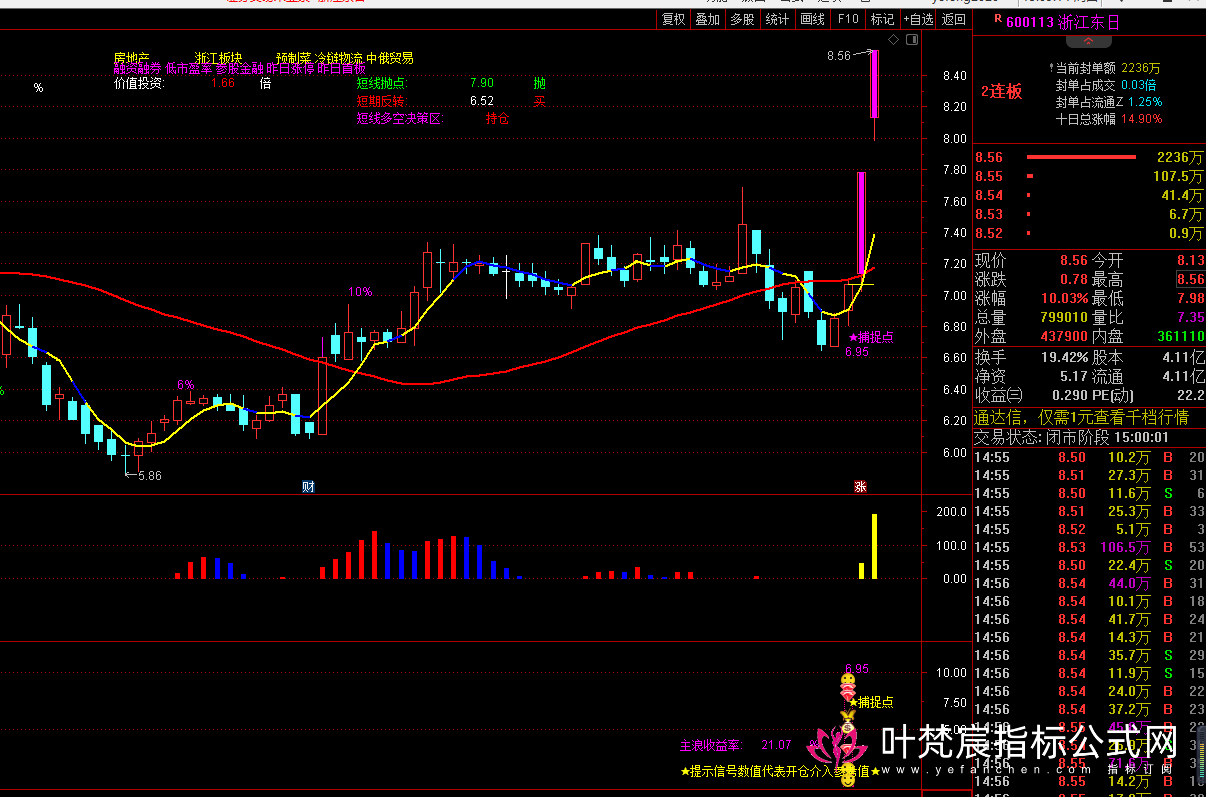The width and height of the screenshot is (1206, 797).
Task: Select the 多股 multi-stock view
Action: pos(742,19)
